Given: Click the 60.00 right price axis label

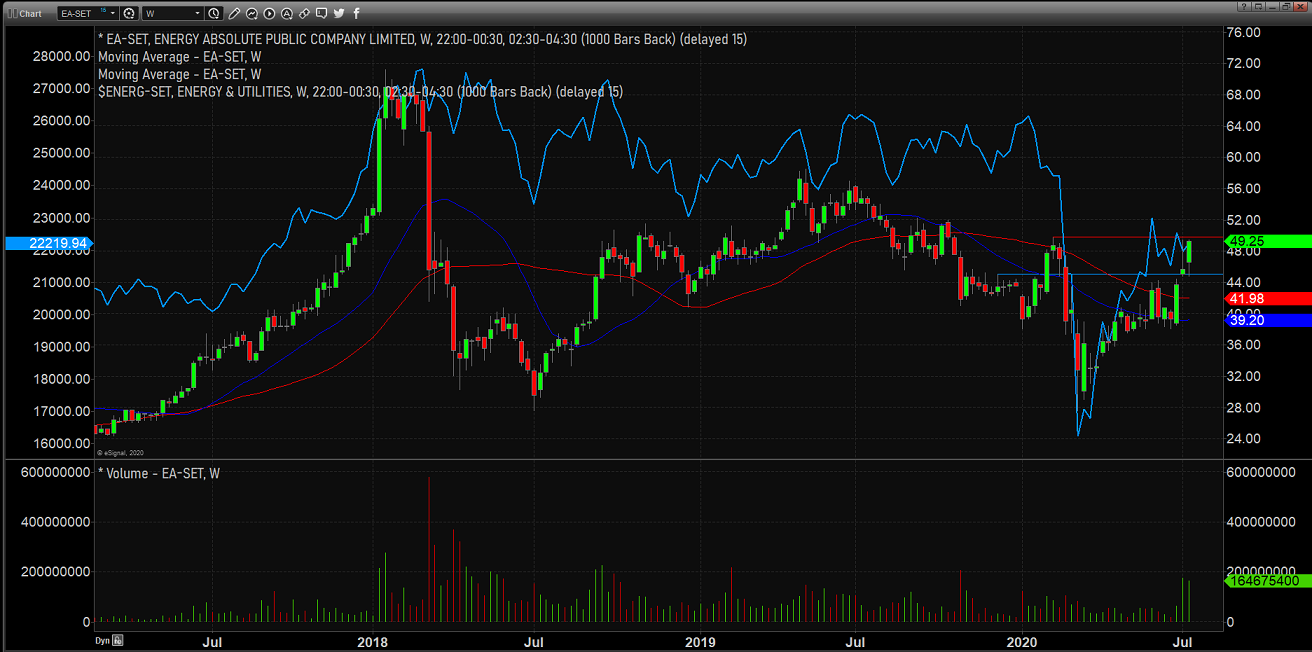Looking at the screenshot, I should coord(1243,158).
